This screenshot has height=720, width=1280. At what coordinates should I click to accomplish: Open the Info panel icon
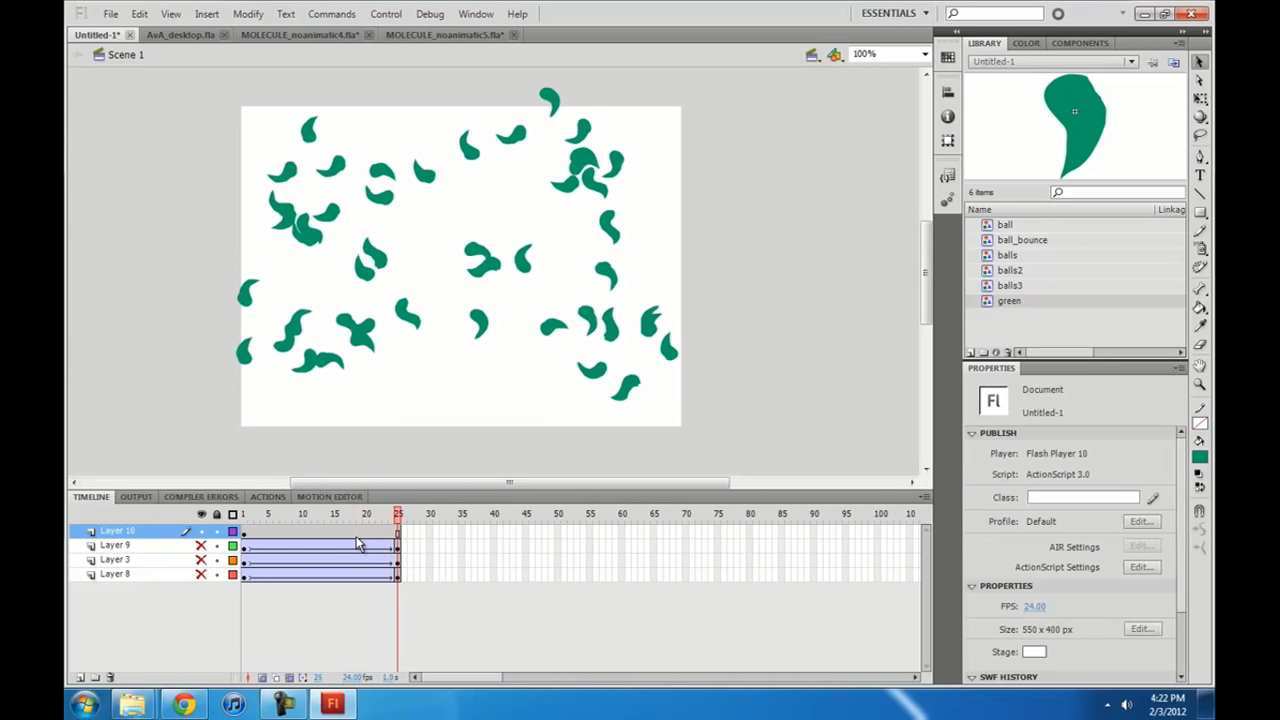point(948,116)
